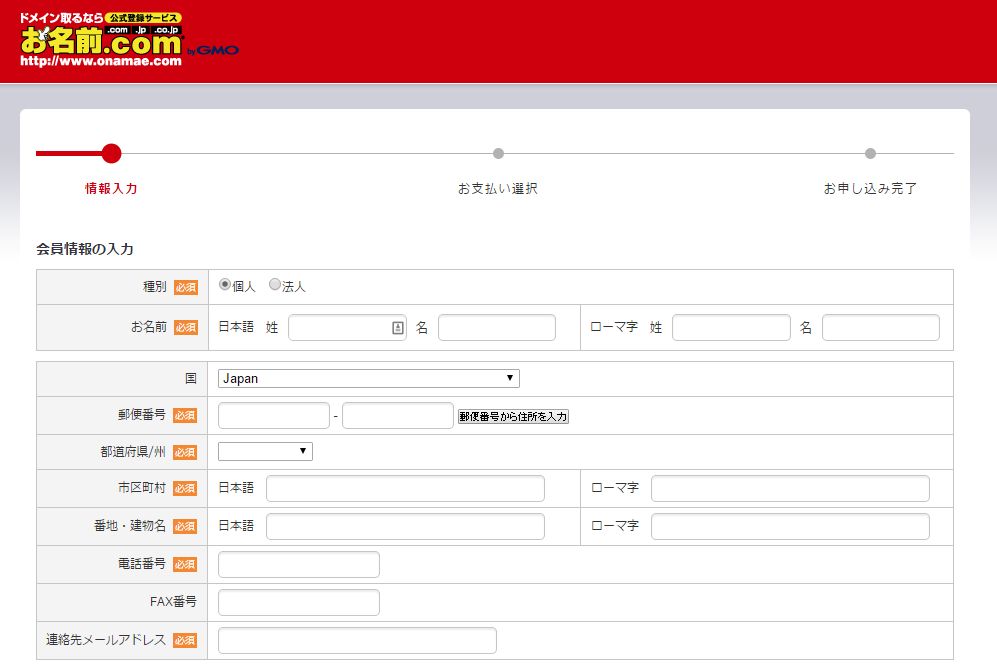Viewport: 997px width, 665px height.
Task: Select the 個人 radio button
Action: tap(224, 285)
